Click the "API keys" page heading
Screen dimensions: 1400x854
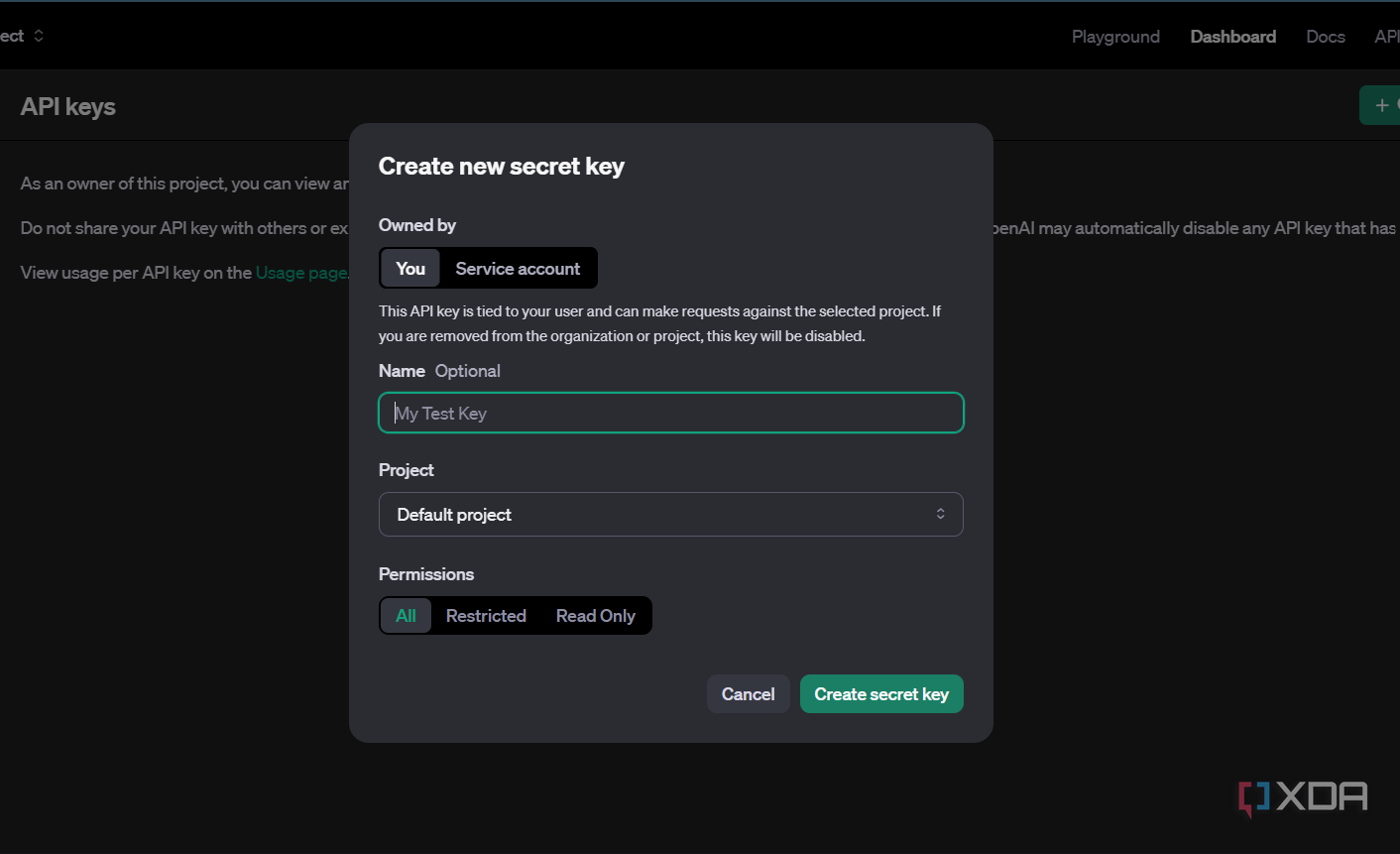[x=68, y=106]
